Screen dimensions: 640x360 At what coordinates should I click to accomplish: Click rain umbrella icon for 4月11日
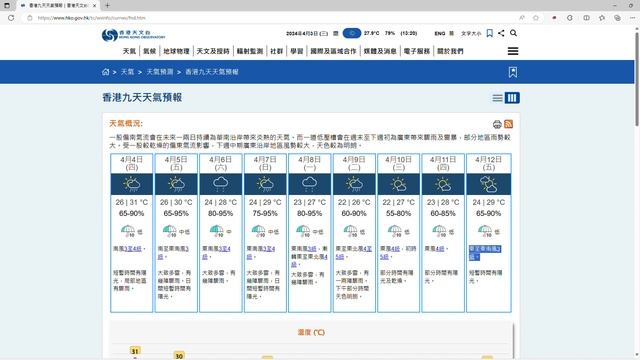pyautogui.click(x=440, y=231)
